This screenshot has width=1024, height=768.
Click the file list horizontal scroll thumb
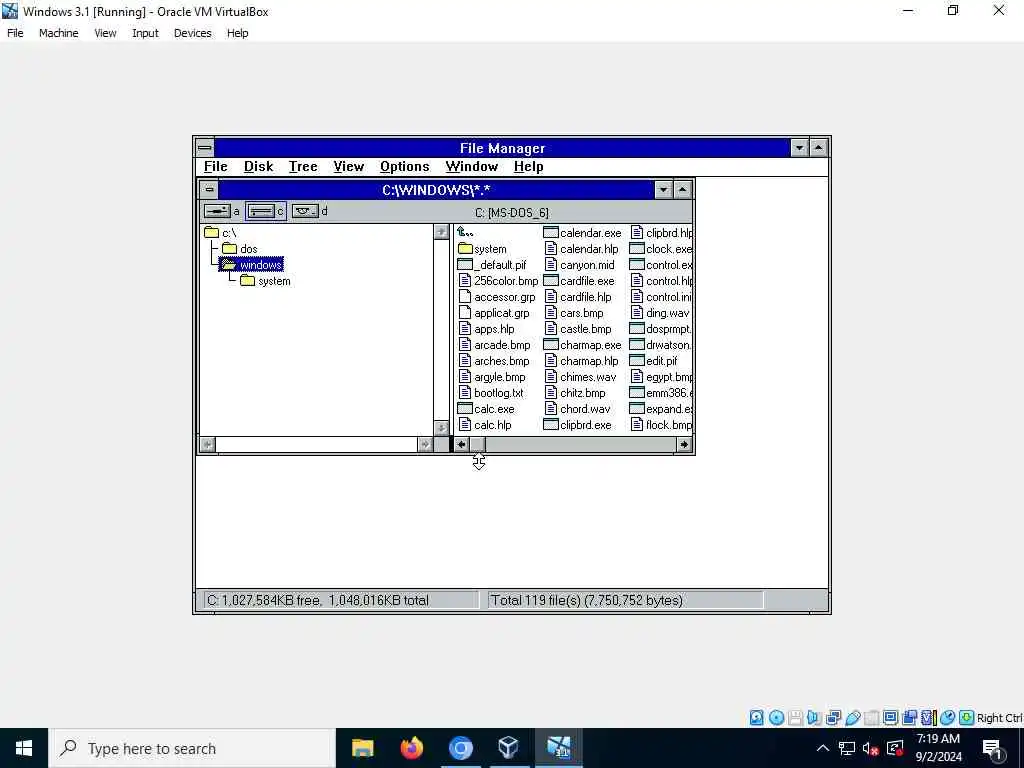tap(477, 445)
